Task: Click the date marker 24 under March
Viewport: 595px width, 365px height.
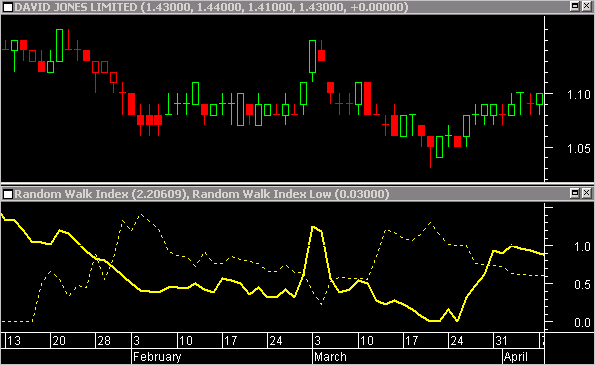Action: (x=456, y=341)
